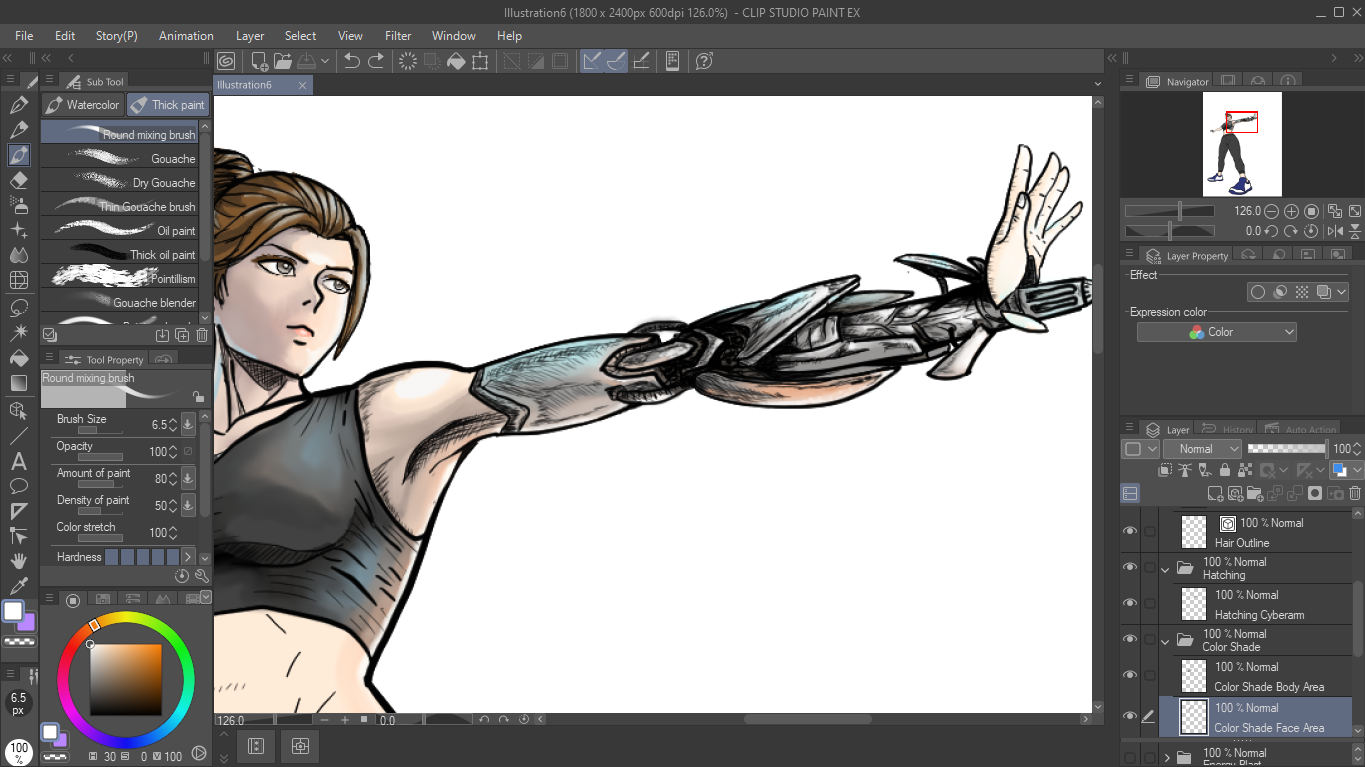This screenshot has width=1365, height=767.
Task: Click the Thick paint tab button
Action: (167, 105)
